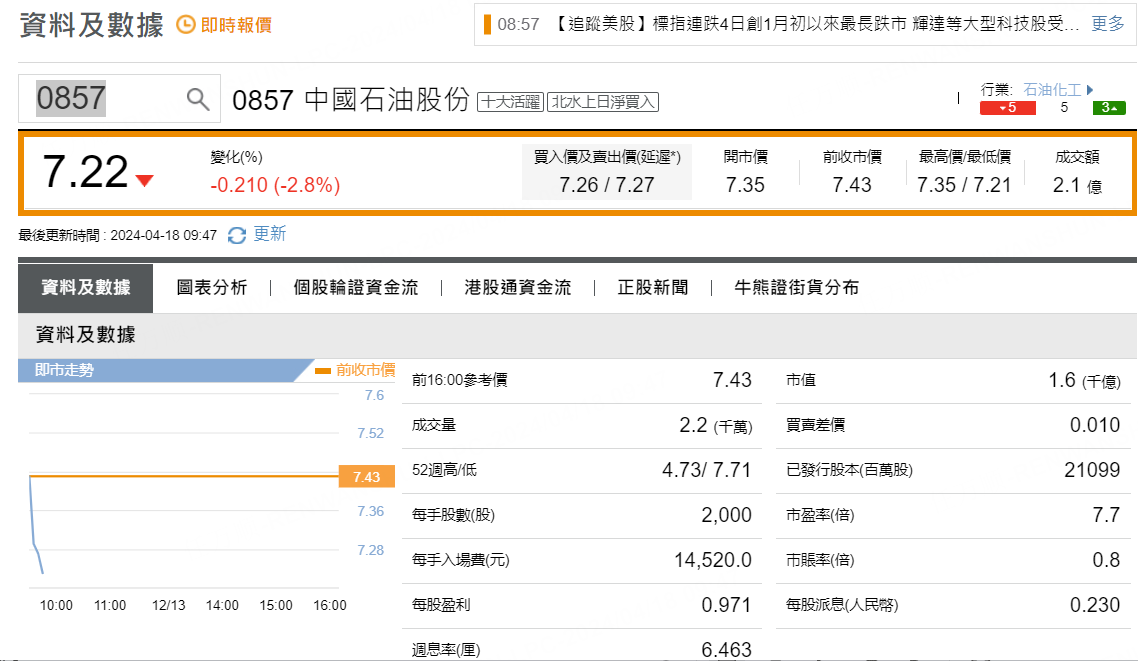Click the 市盈率 value 7.7
Screen dimensions: 1138x661
[x=1106, y=515]
